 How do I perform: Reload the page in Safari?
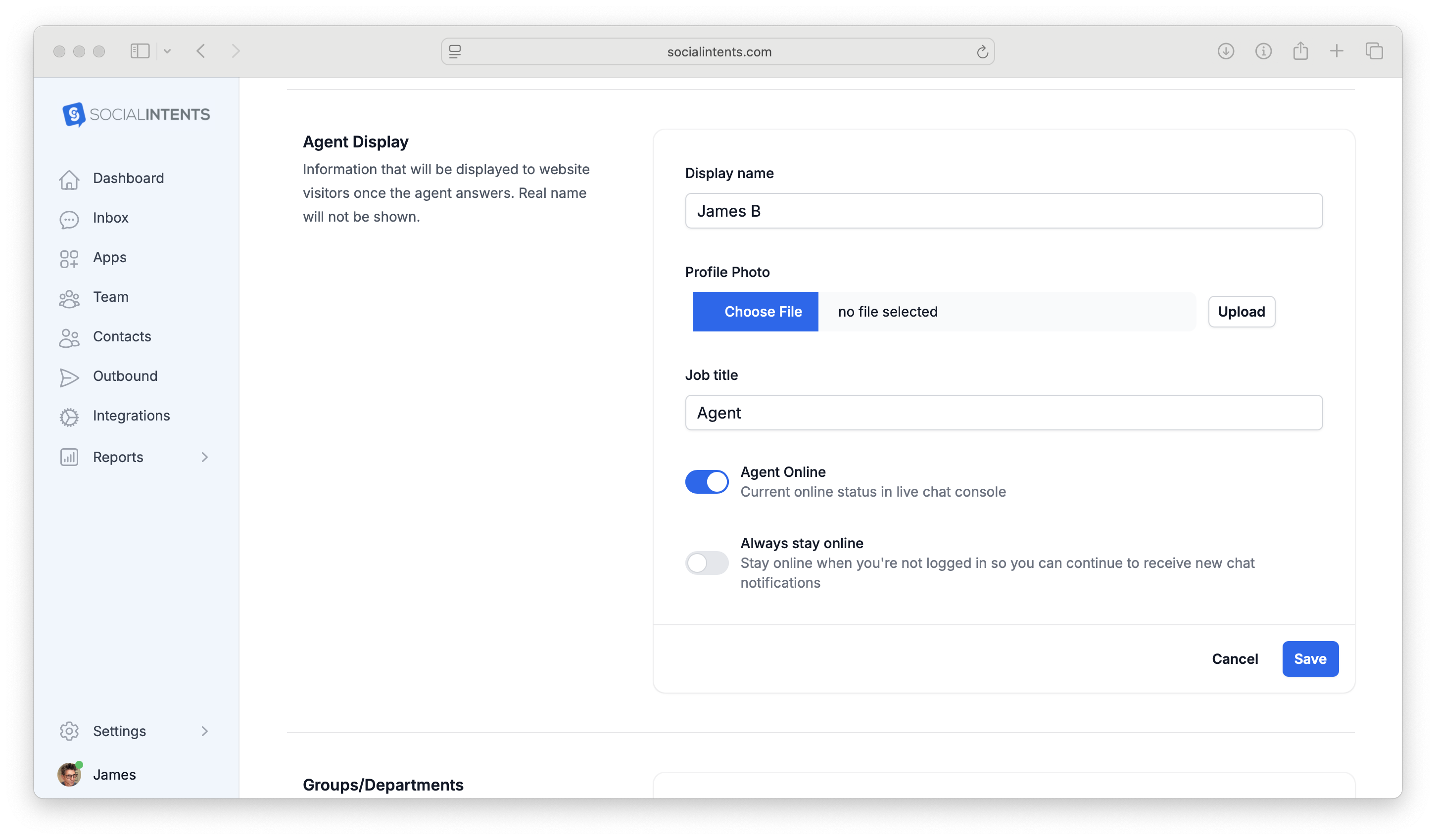(x=982, y=52)
